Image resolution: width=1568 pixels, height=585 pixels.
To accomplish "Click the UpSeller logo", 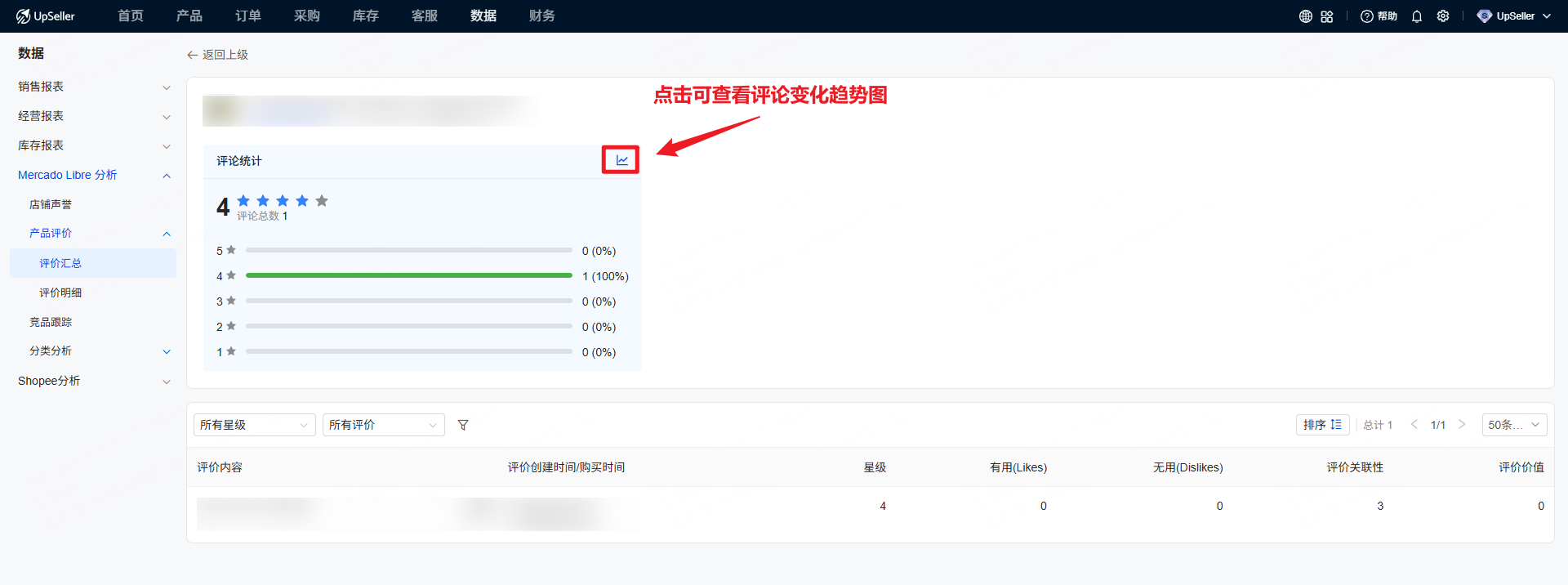I will tap(46, 16).
